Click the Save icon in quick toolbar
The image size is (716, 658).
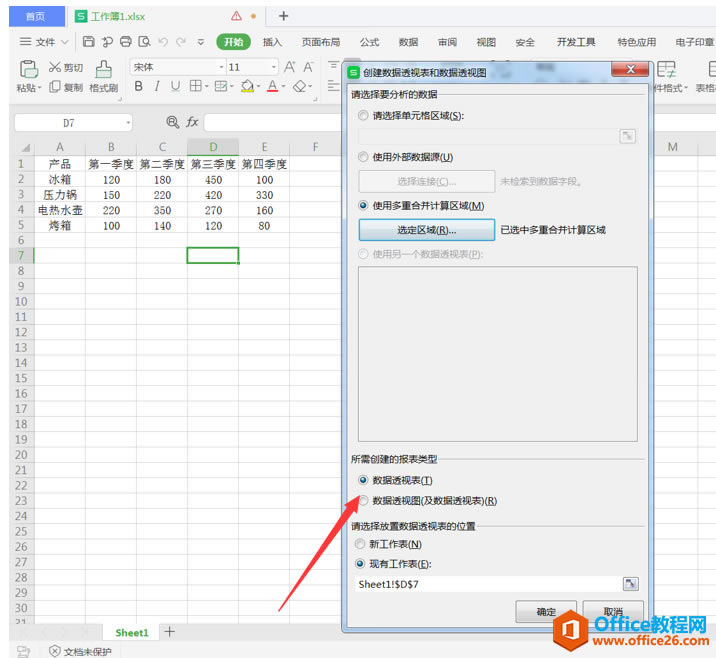89,42
